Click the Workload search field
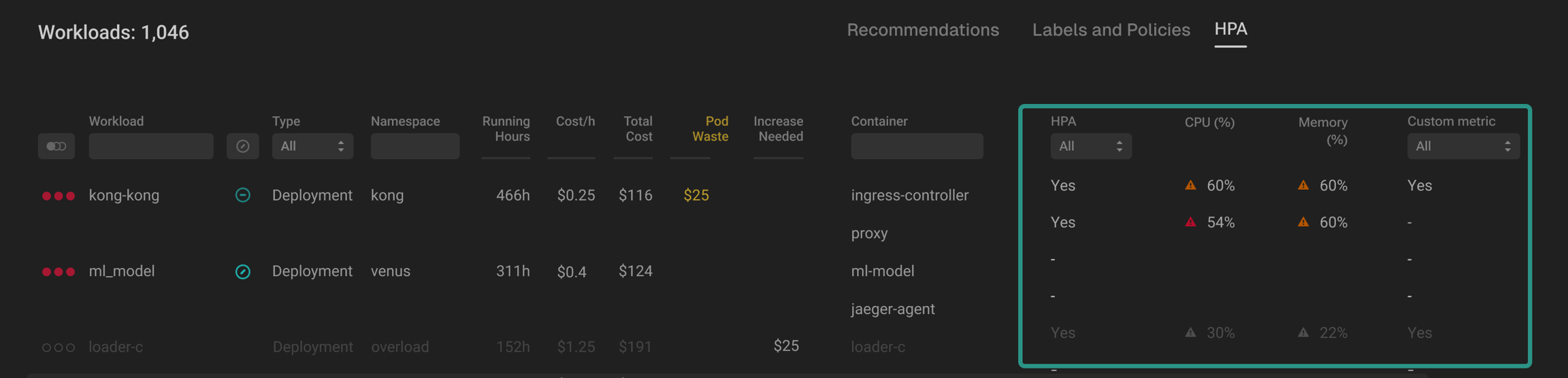This screenshot has width=1568, height=378. (x=151, y=146)
